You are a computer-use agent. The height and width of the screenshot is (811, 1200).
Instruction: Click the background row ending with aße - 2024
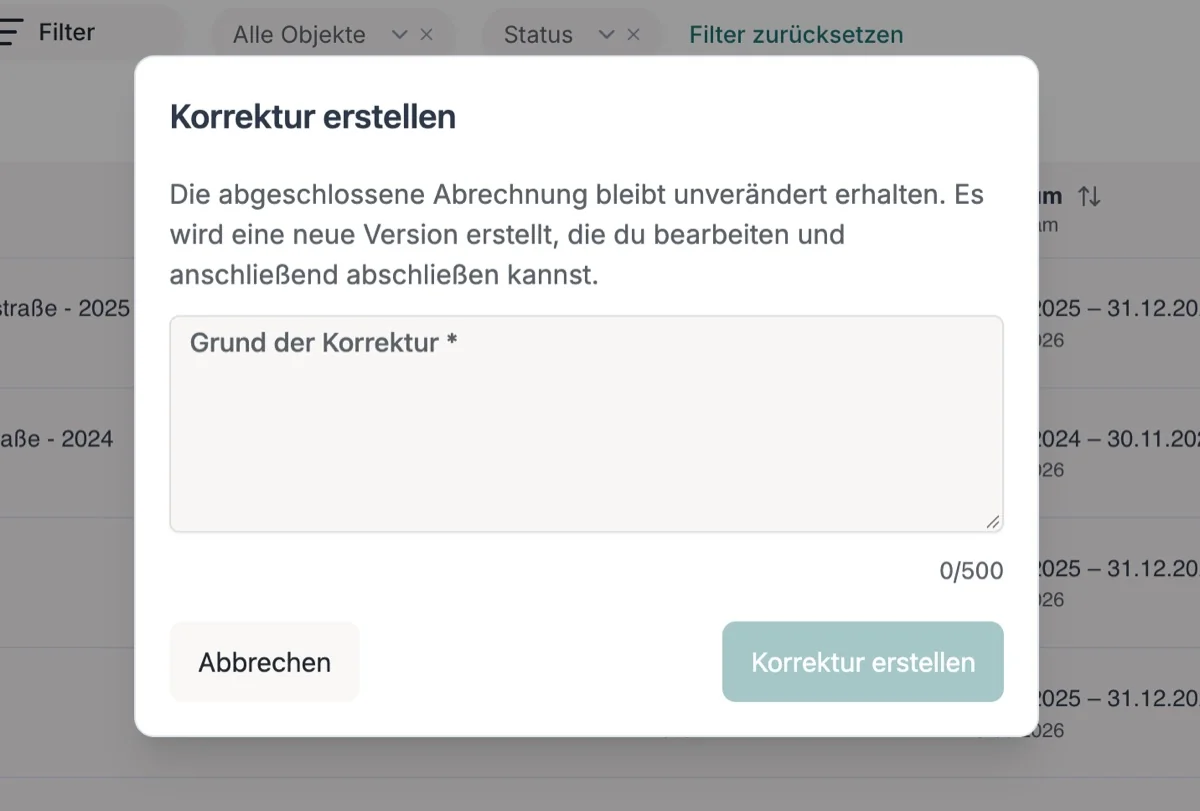[x=57, y=438]
